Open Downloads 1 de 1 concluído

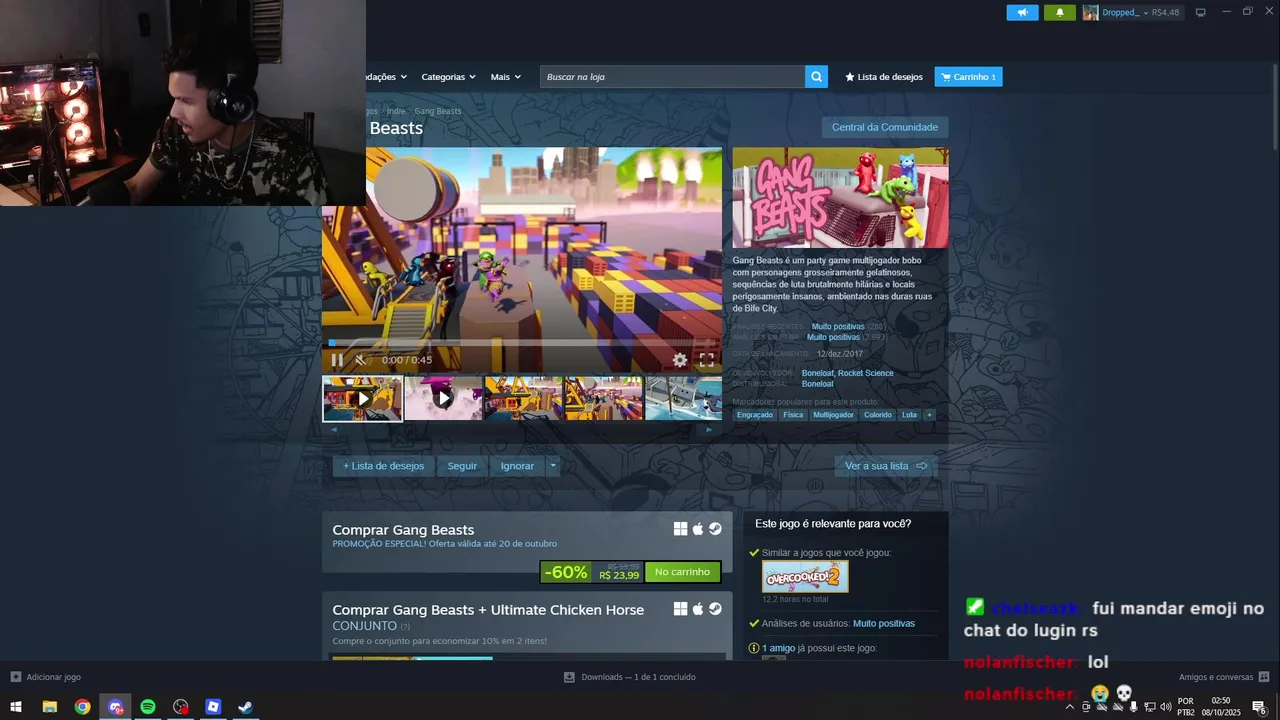point(630,677)
